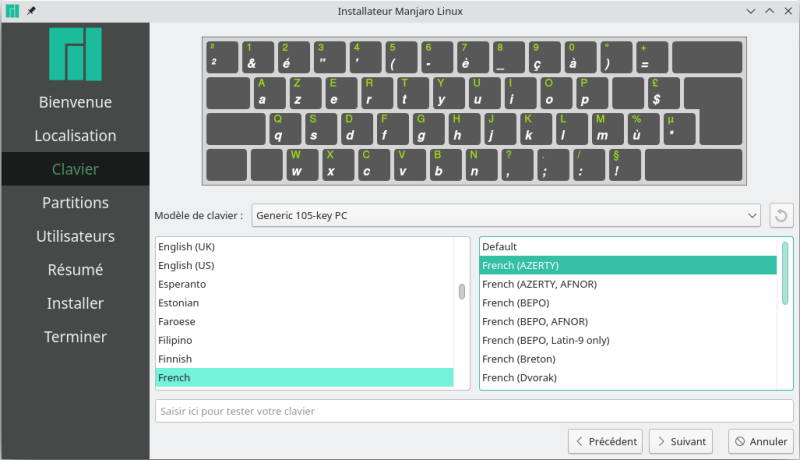
Task: Click the Manjaro icon in title bar
Action: tap(12, 11)
